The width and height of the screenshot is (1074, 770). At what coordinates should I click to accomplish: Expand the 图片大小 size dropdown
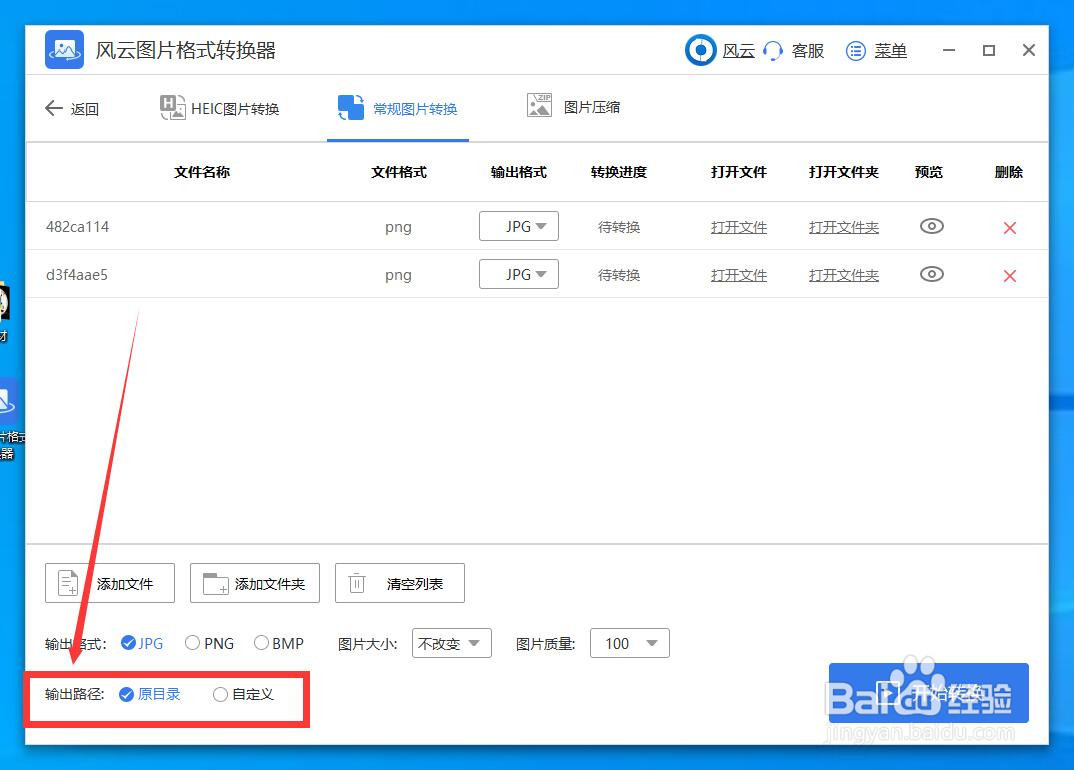(451, 643)
